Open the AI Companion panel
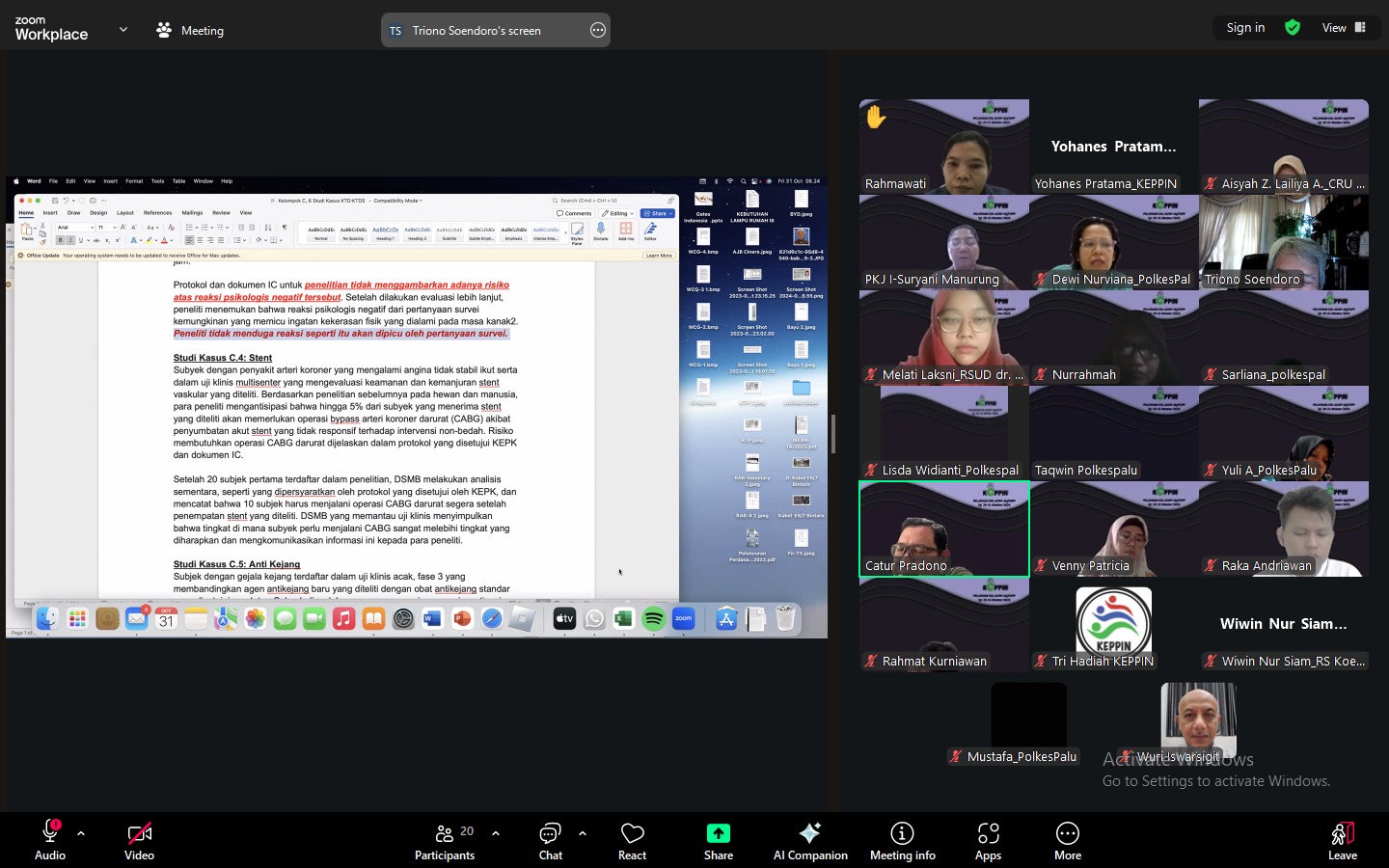This screenshot has width=1389, height=868. [x=810, y=840]
